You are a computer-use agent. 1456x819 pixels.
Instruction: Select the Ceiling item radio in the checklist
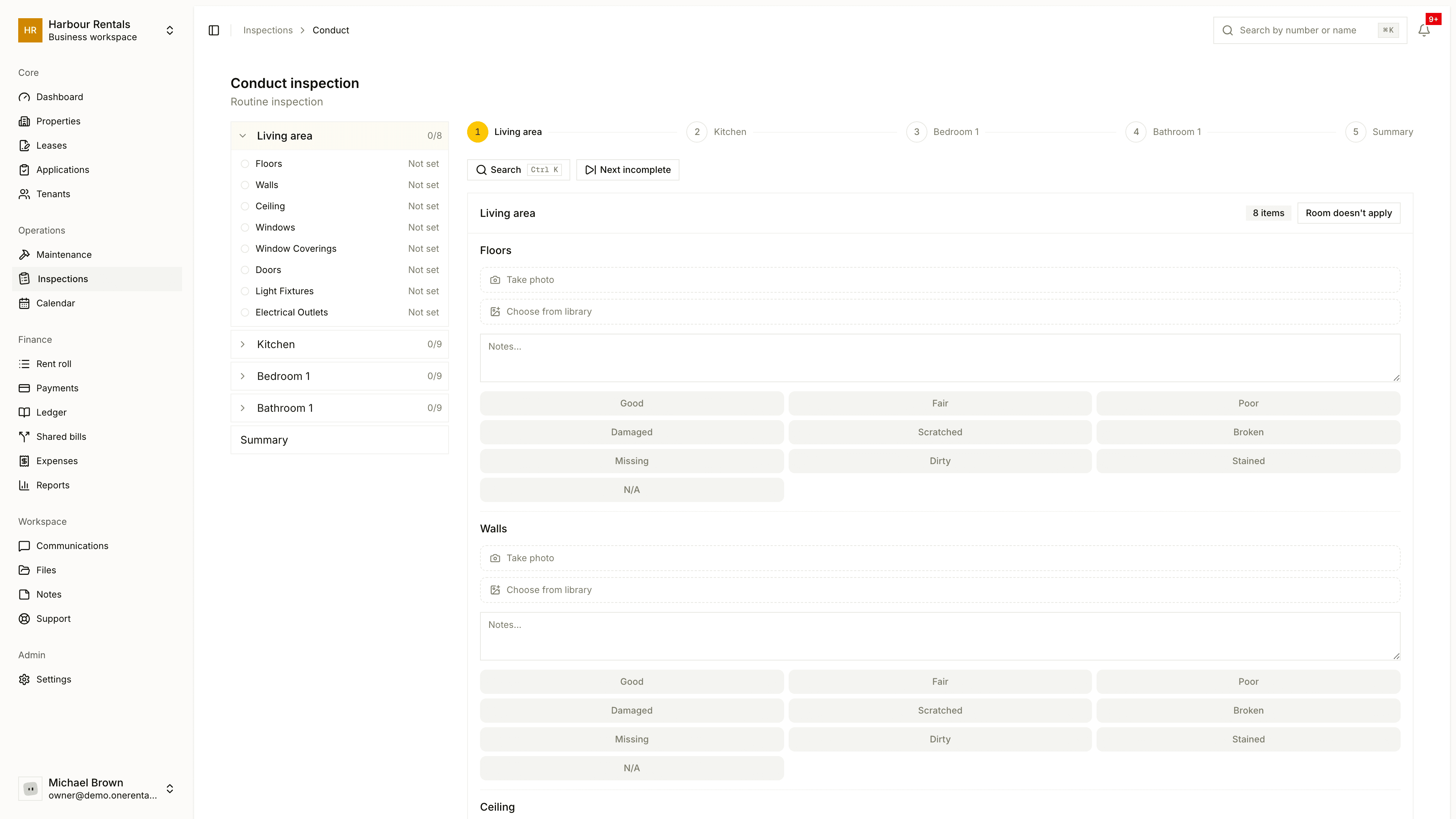click(x=245, y=206)
